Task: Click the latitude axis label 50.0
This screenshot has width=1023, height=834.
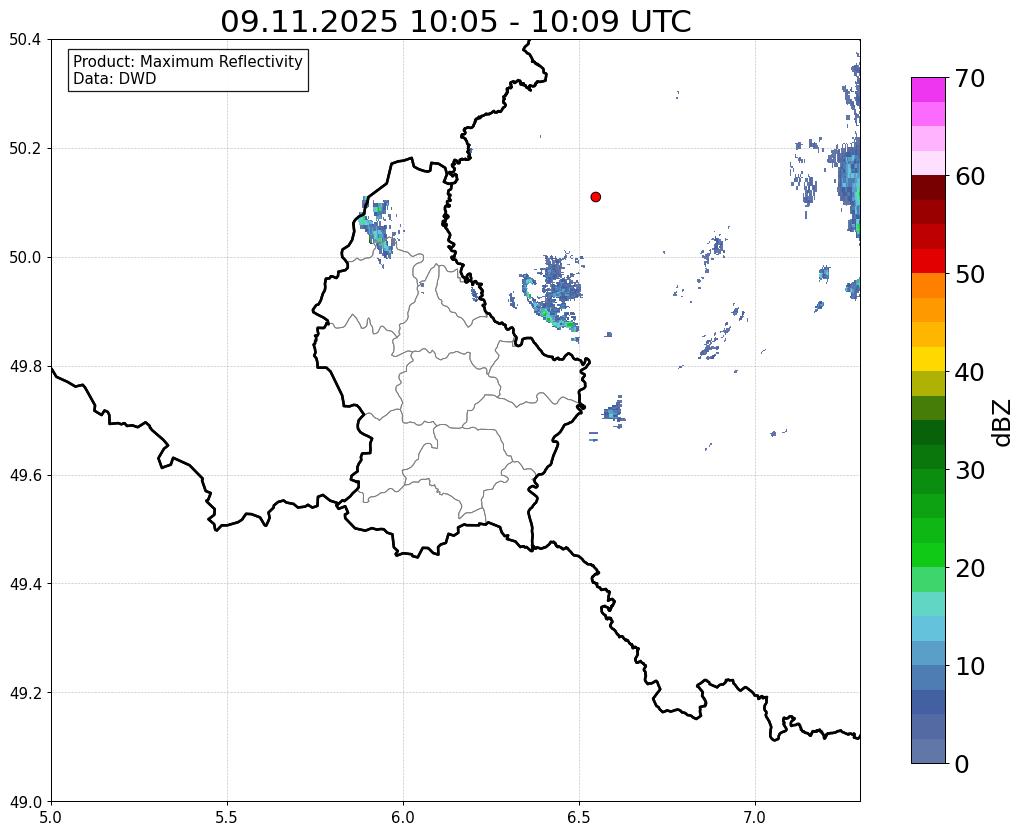Action: click(25, 258)
